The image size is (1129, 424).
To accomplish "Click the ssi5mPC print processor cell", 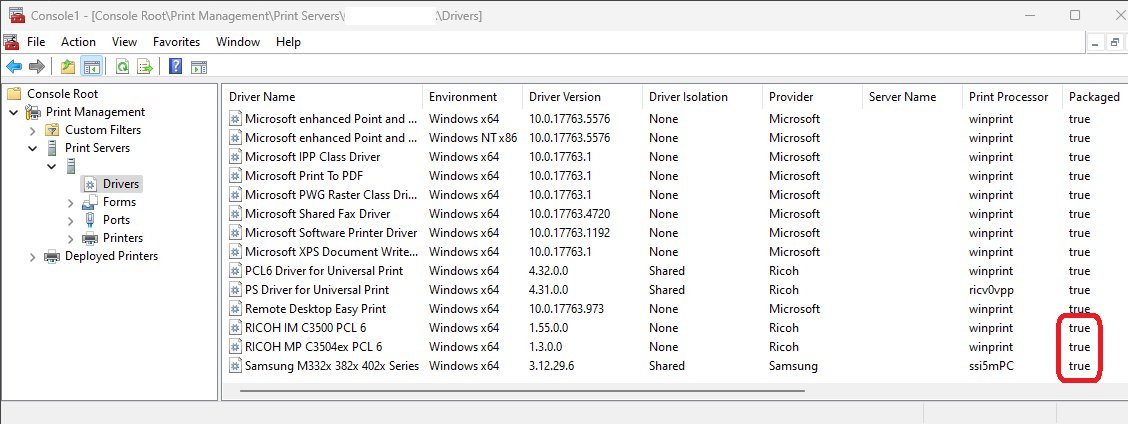I will [991, 366].
